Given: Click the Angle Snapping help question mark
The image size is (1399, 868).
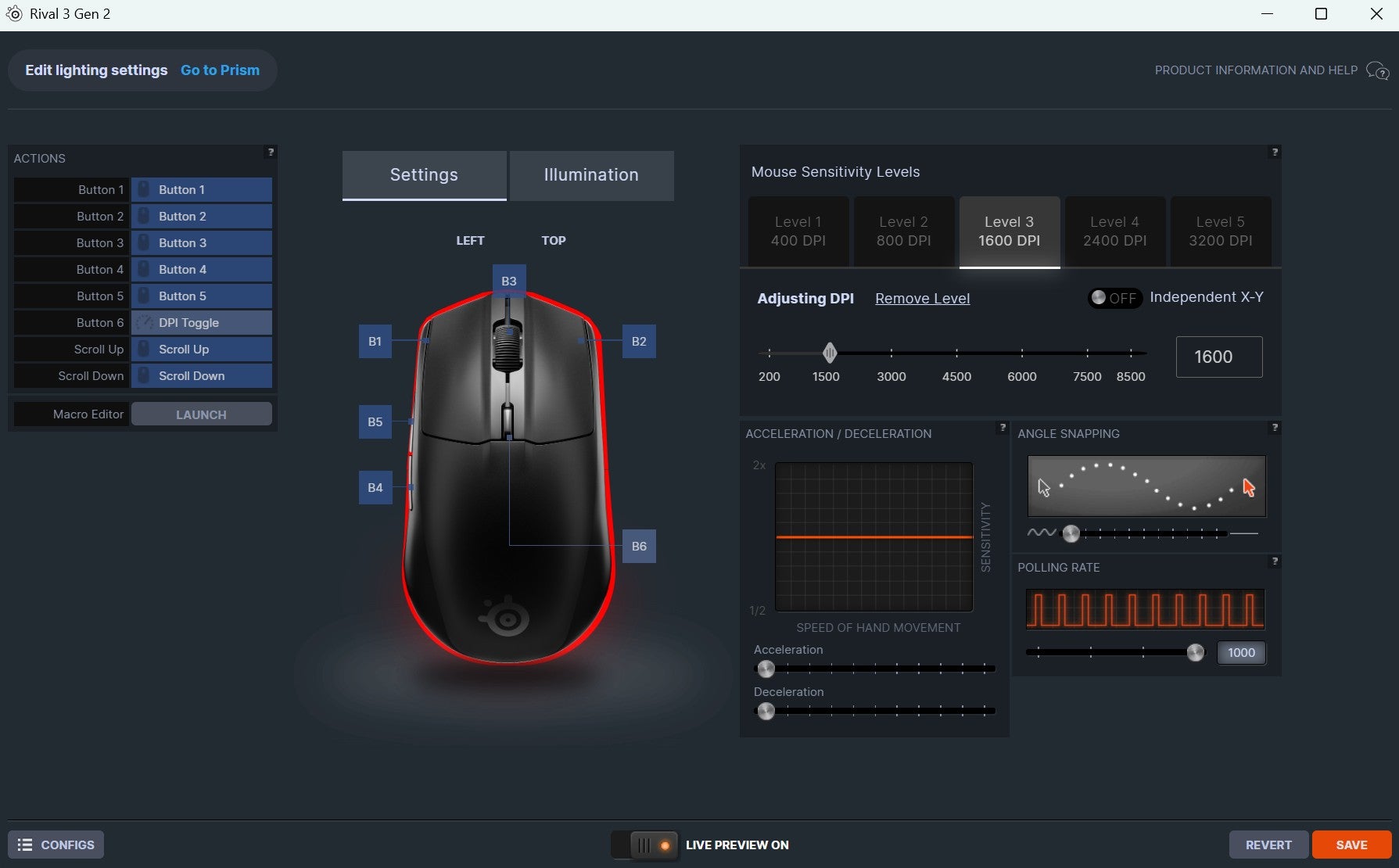Looking at the screenshot, I should pyautogui.click(x=1274, y=428).
